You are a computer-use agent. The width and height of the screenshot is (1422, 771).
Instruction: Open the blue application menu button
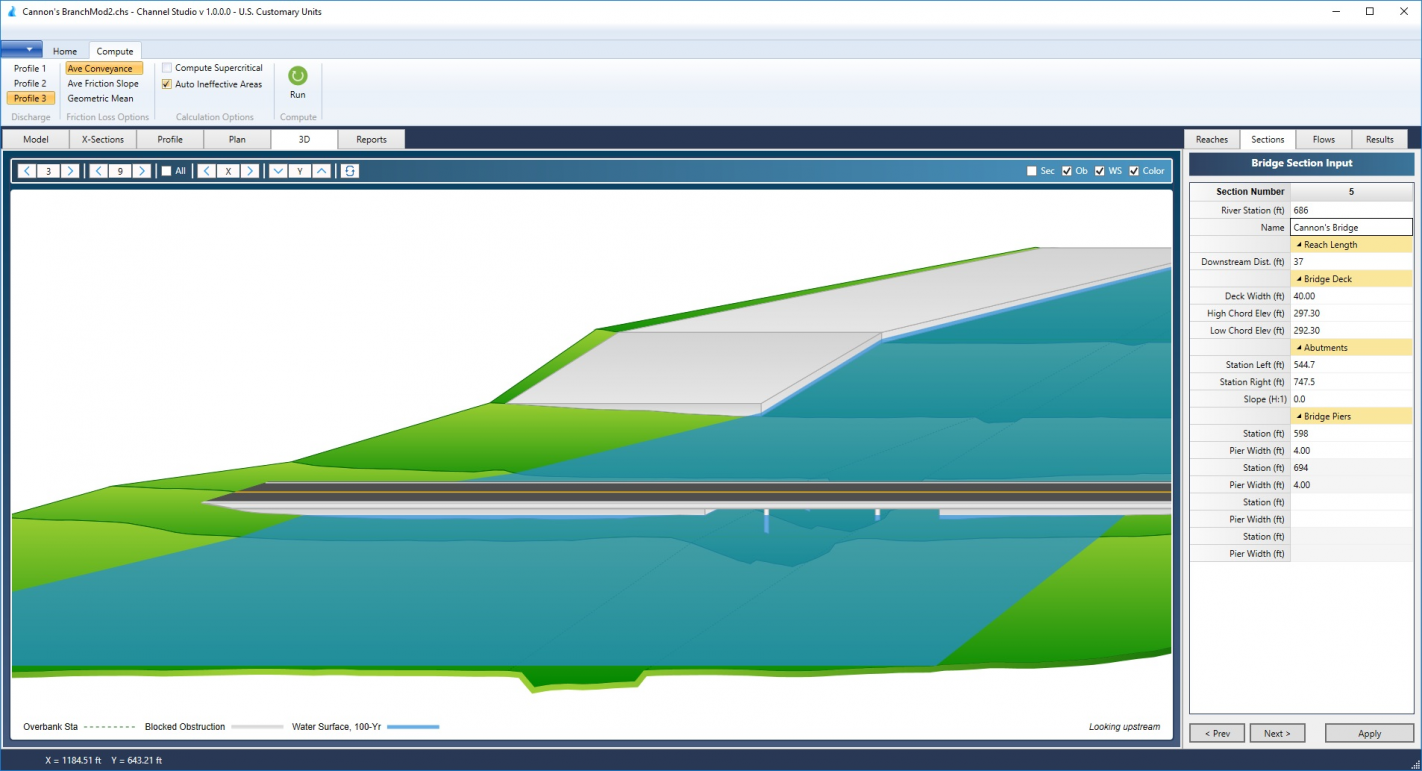tap(21, 49)
